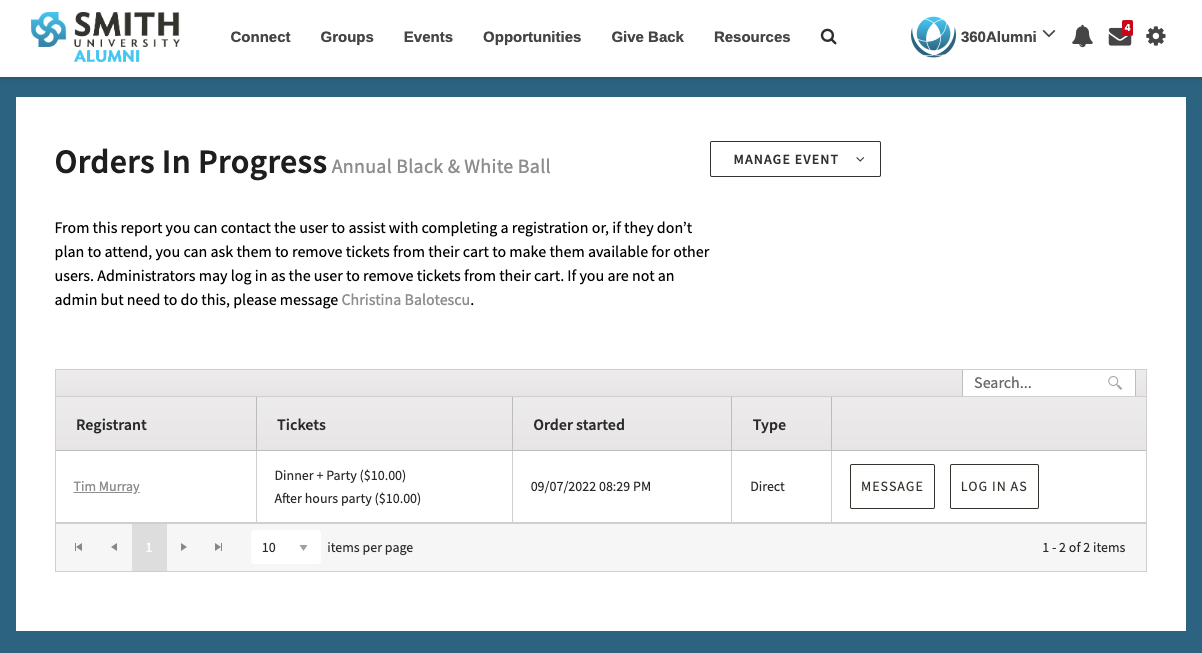Go to the first page using pagination arrow
This screenshot has height=653, width=1202.
79,547
